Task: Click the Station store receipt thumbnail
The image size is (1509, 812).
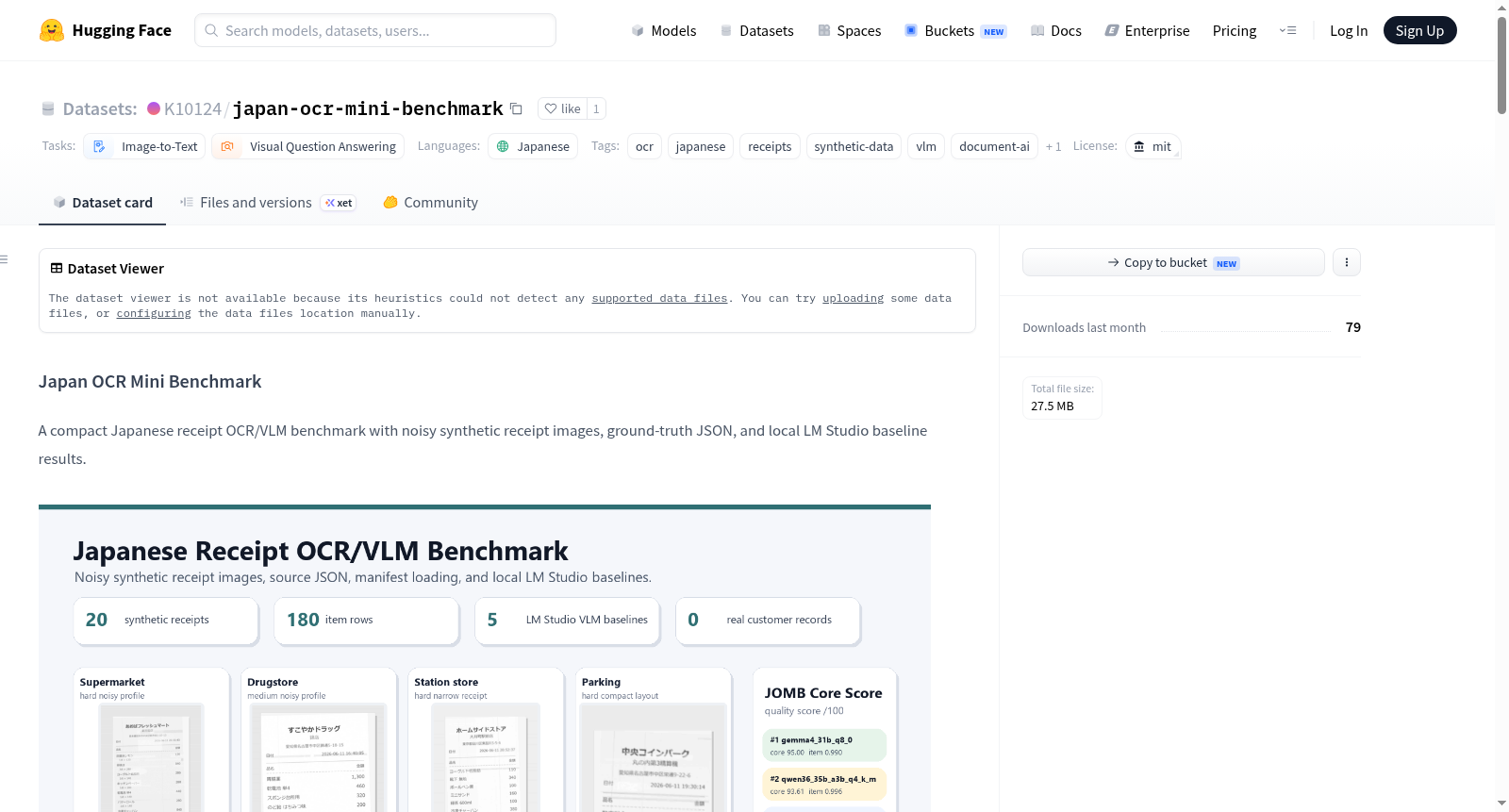Action: (x=486, y=757)
